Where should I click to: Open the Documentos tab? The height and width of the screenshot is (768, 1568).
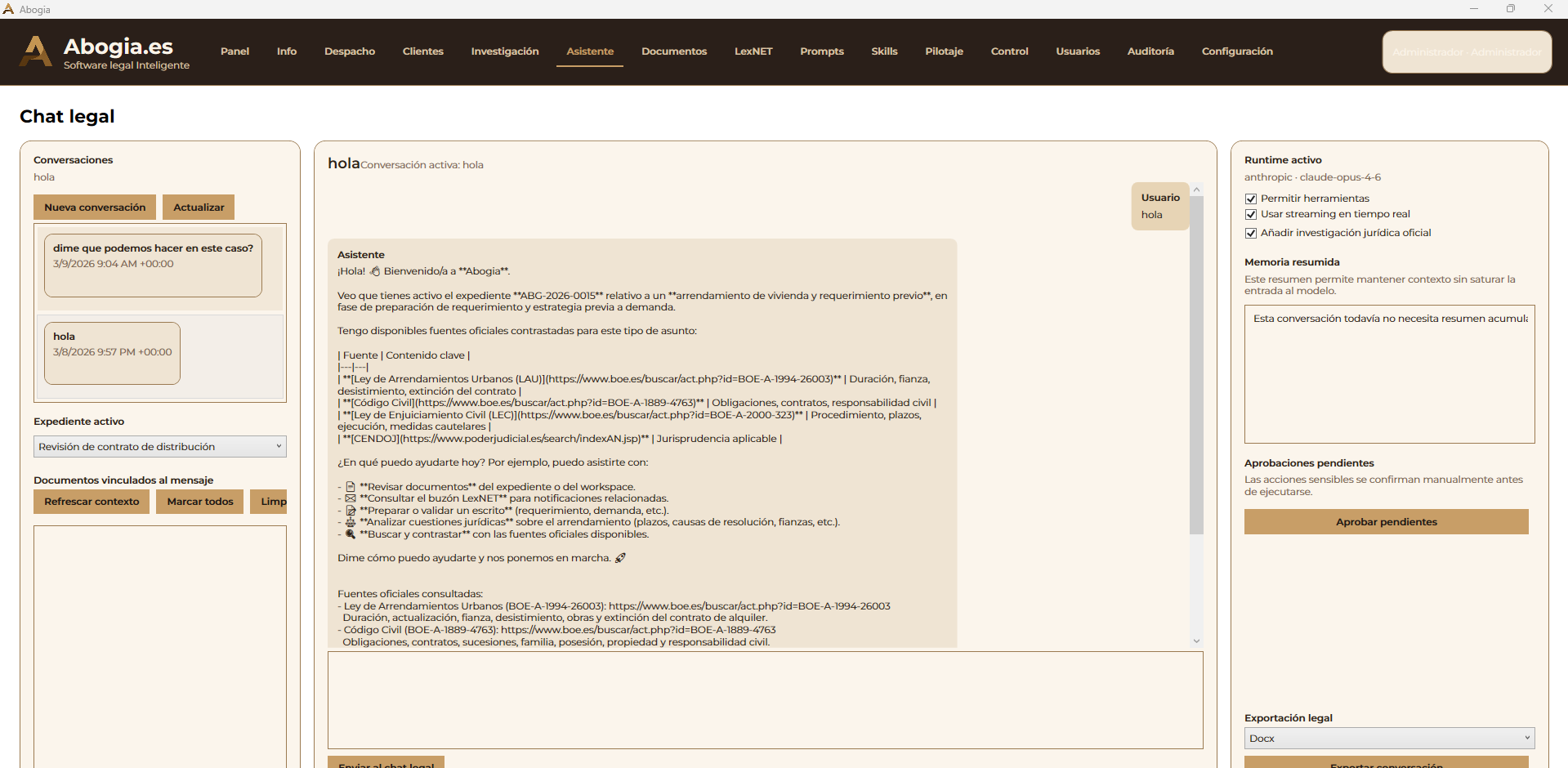(673, 51)
